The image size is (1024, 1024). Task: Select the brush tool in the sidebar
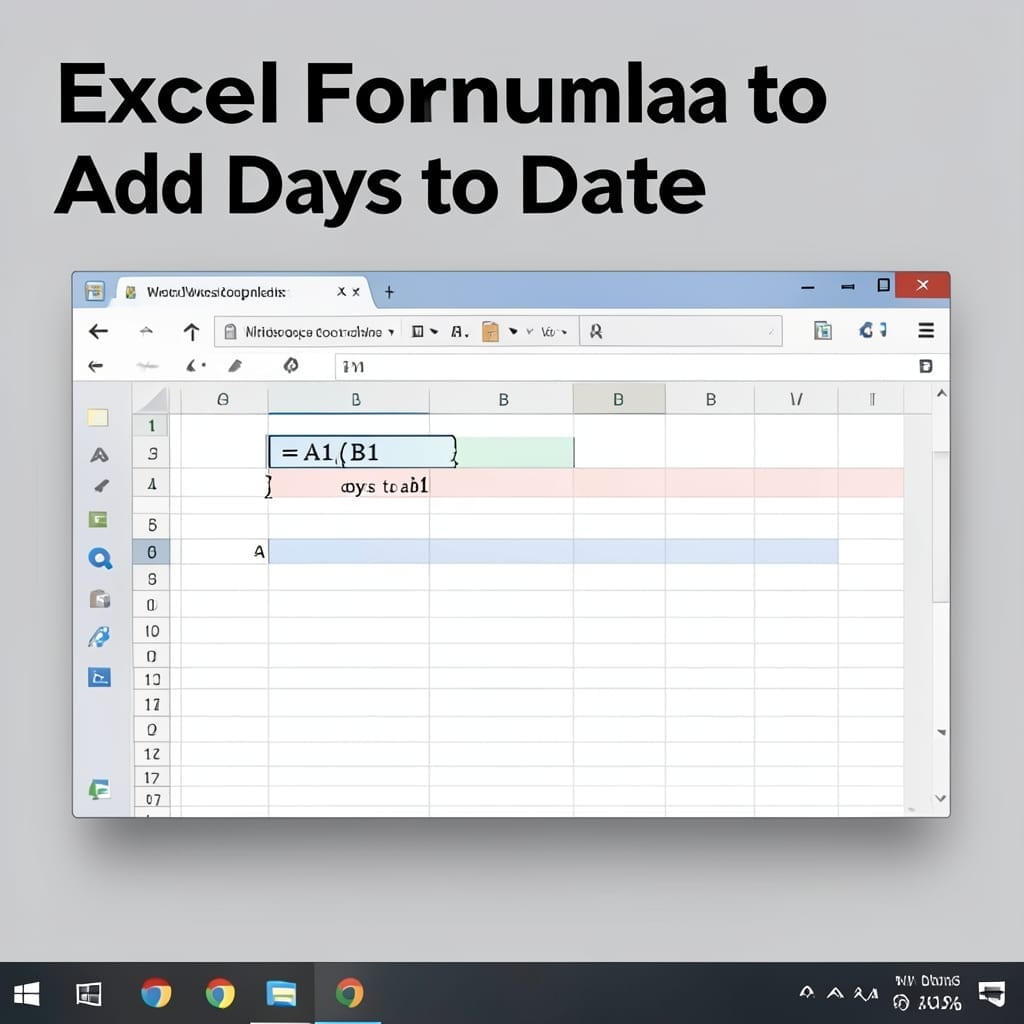(101, 486)
